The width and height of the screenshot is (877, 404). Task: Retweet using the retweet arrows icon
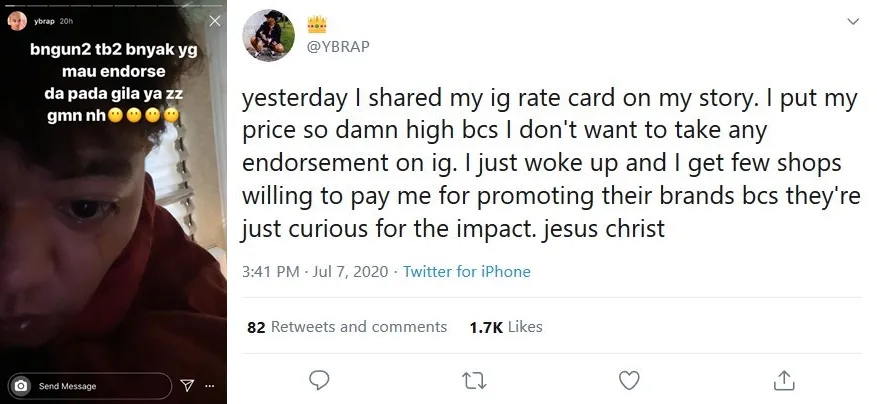pos(474,381)
